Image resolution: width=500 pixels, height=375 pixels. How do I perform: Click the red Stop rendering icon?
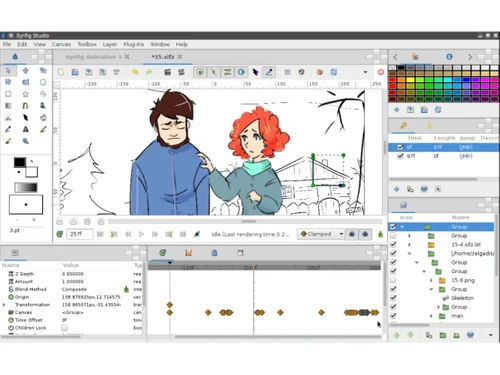tap(381, 72)
